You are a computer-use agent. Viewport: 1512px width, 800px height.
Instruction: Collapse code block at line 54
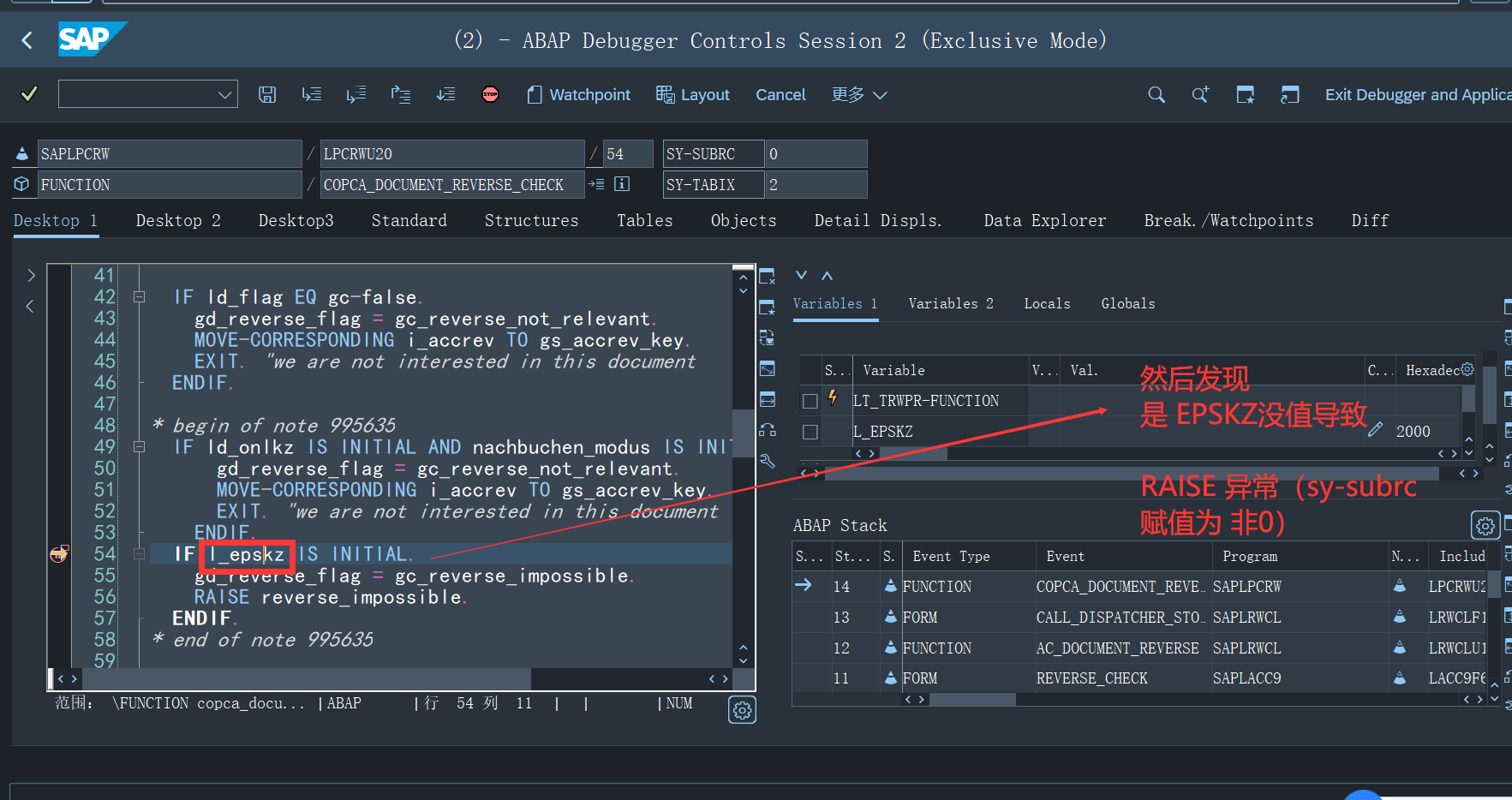coord(139,554)
